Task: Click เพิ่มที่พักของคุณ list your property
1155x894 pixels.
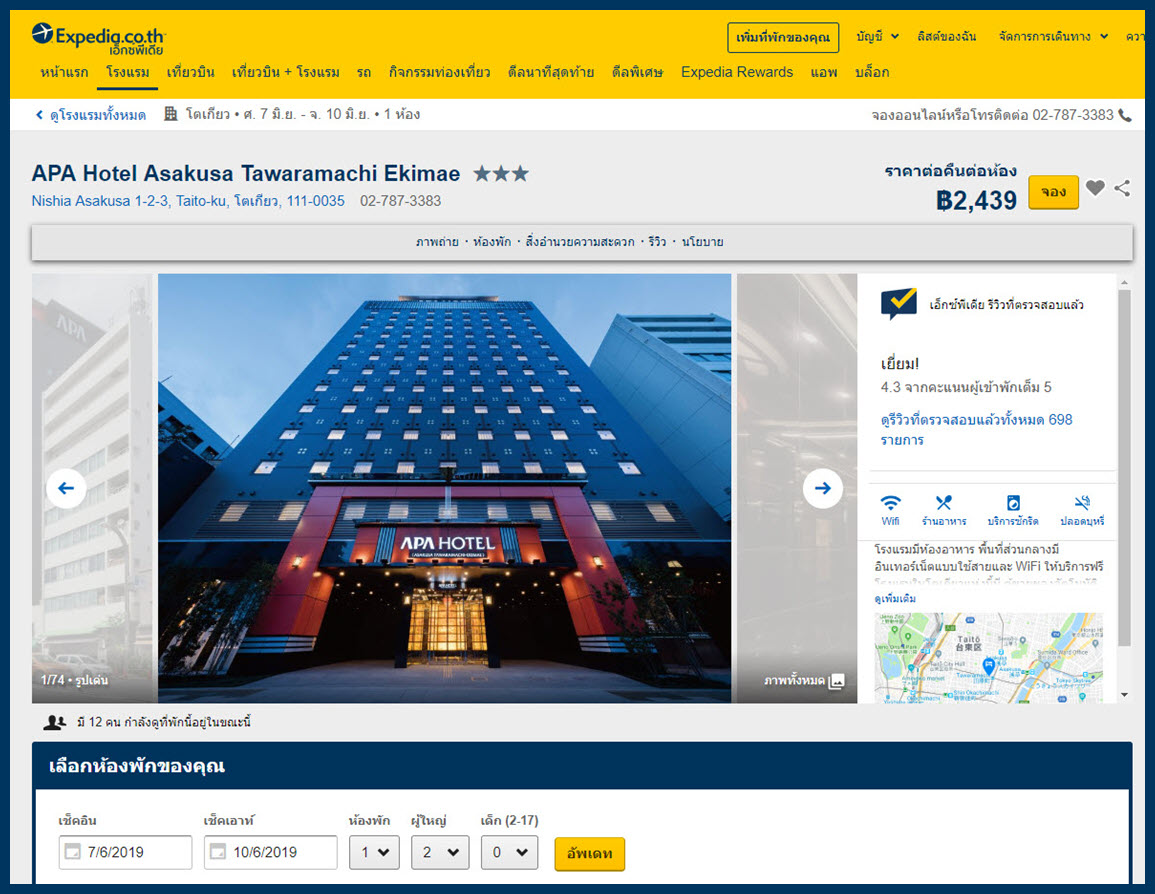Action: pos(783,38)
